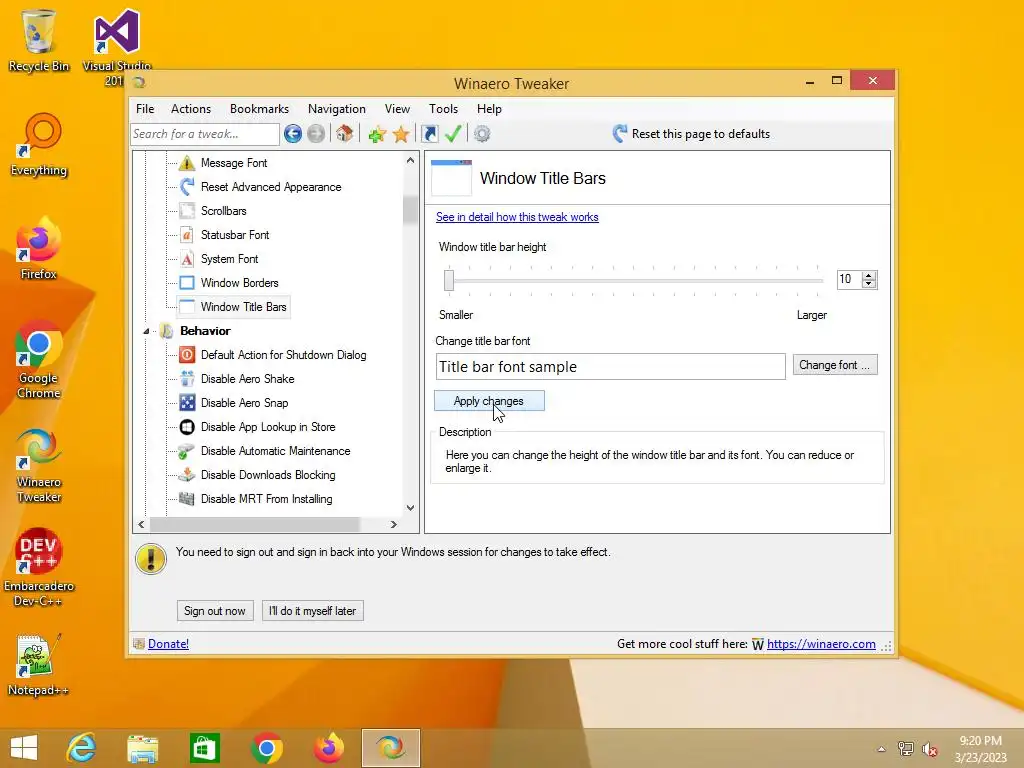The width and height of the screenshot is (1024, 768).
Task: Show hidden system tray icons arrow
Action: [x=881, y=749]
